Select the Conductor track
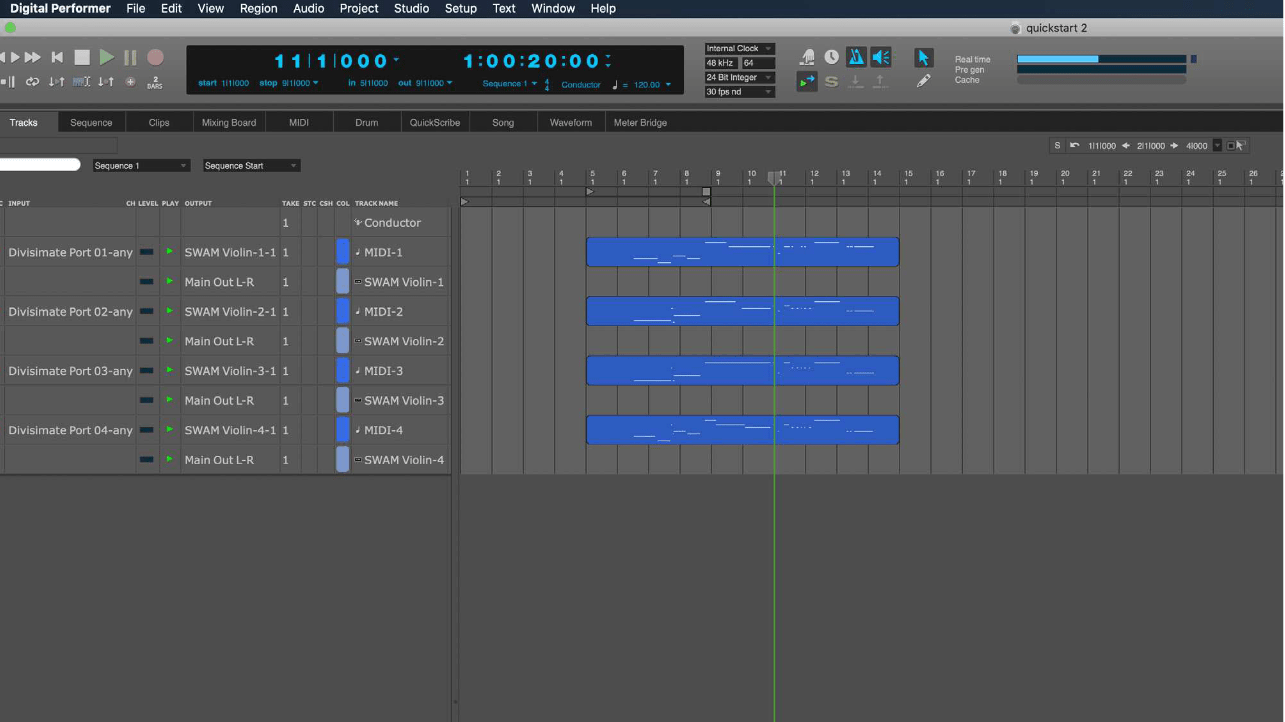 click(x=393, y=223)
